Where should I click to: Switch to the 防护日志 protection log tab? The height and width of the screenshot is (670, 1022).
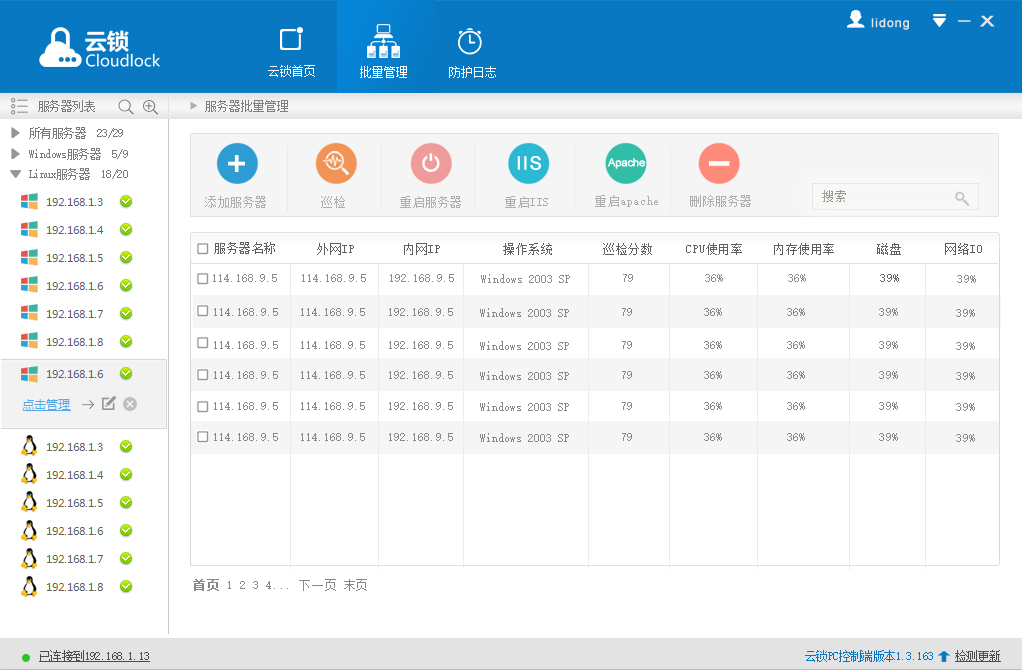click(x=471, y=53)
